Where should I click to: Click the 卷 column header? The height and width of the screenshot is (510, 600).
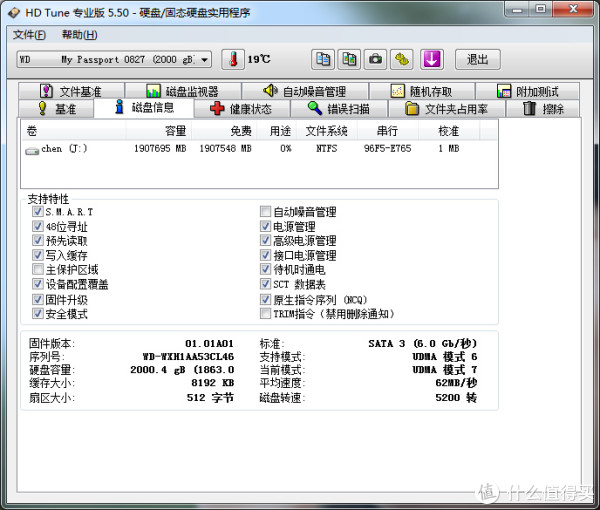[73, 131]
